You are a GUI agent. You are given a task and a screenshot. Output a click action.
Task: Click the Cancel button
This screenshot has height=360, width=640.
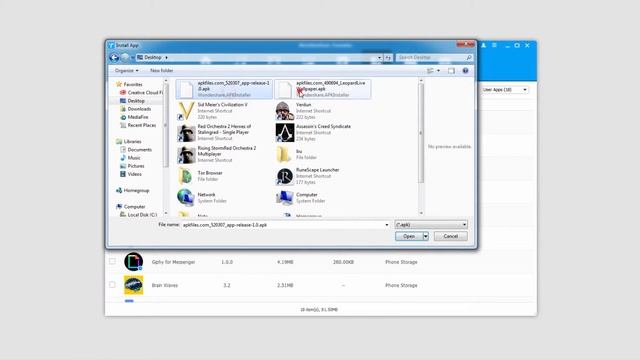[x=451, y=236]
